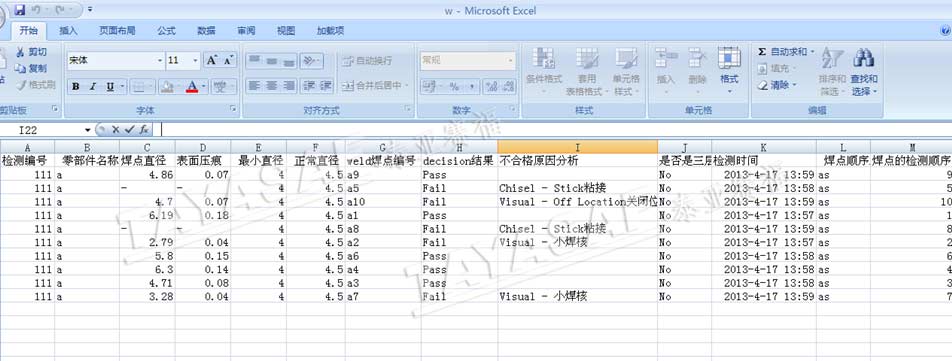
Task: Click the red font color icon
Action: click(192, 87)
